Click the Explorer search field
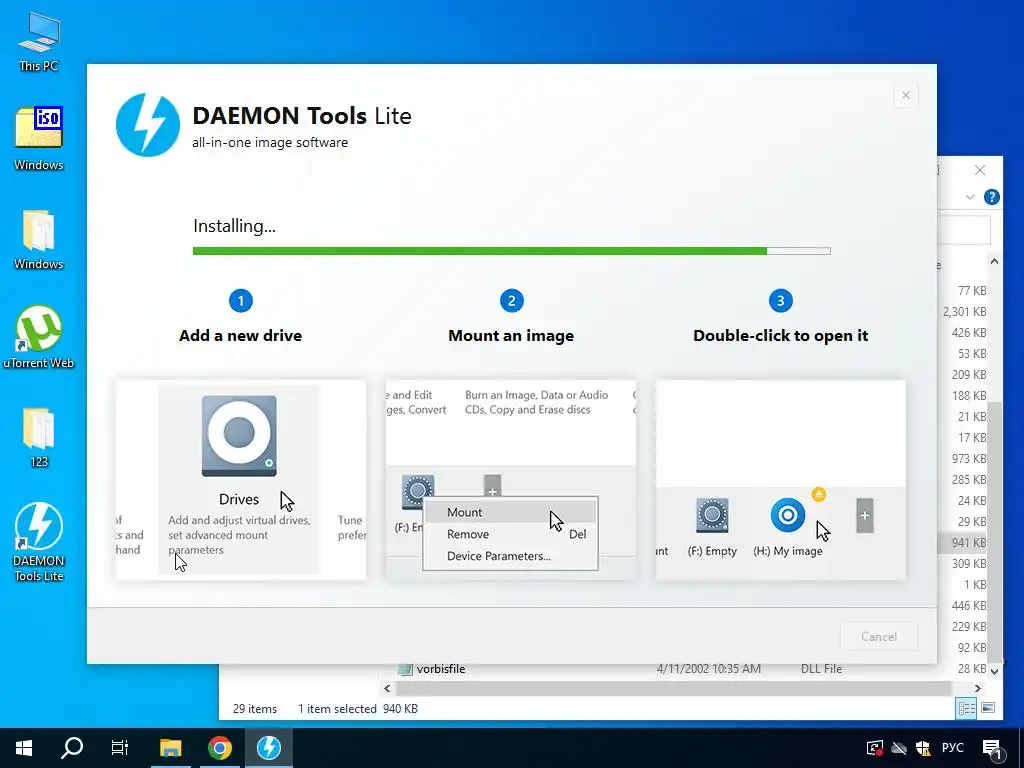The width and height of the screenshot is (1024, 768). coord(964,230)
